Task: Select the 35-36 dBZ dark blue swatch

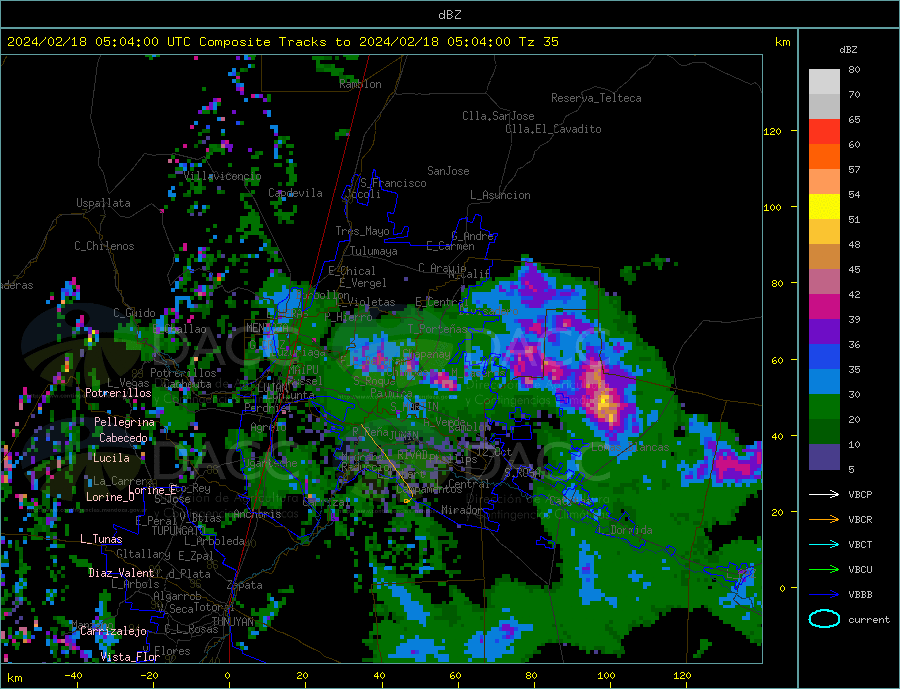Action: (824, 357)
